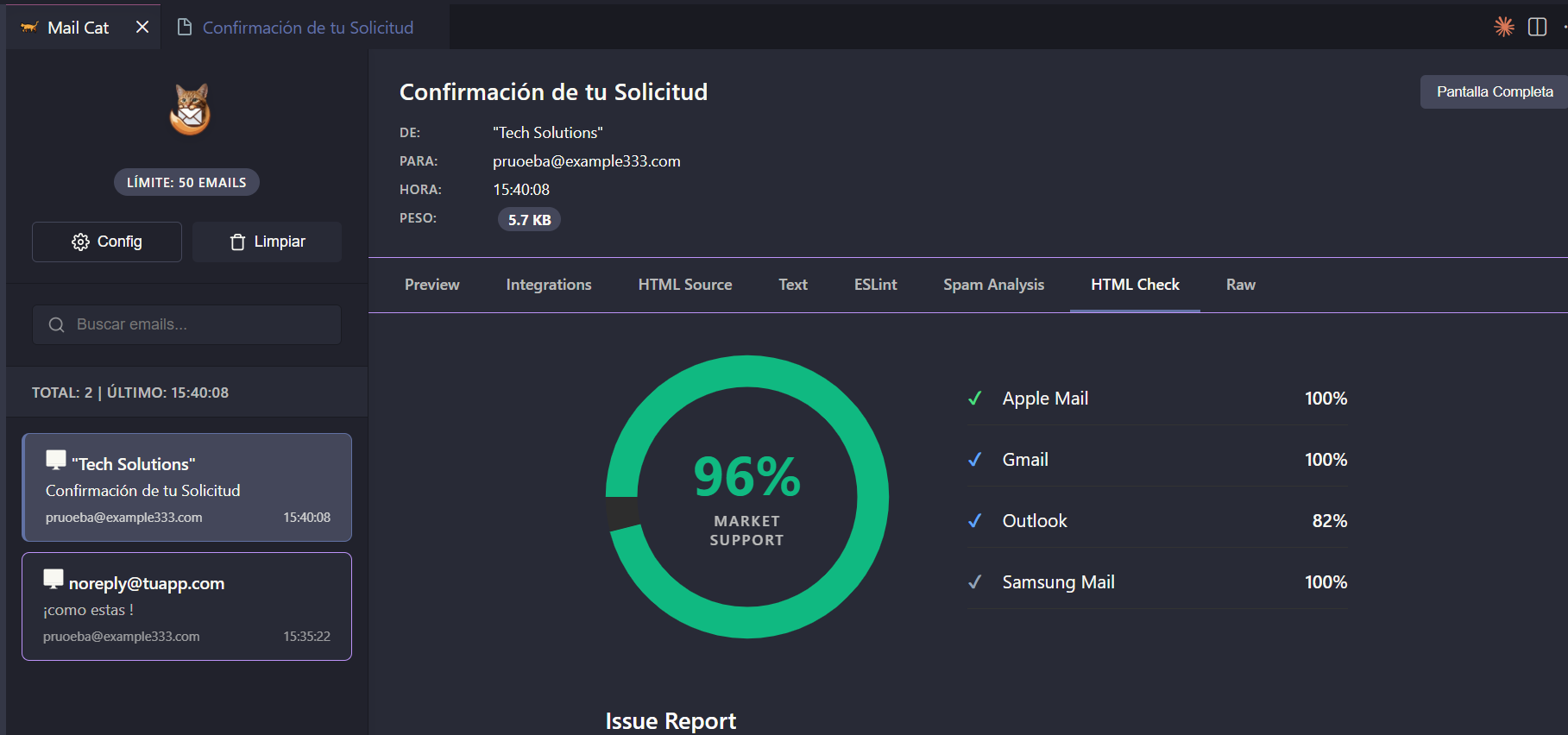Click the "Tech Solutions" sender name in the header
This screenshot has width=1568, height=735.
coord(548,133)
